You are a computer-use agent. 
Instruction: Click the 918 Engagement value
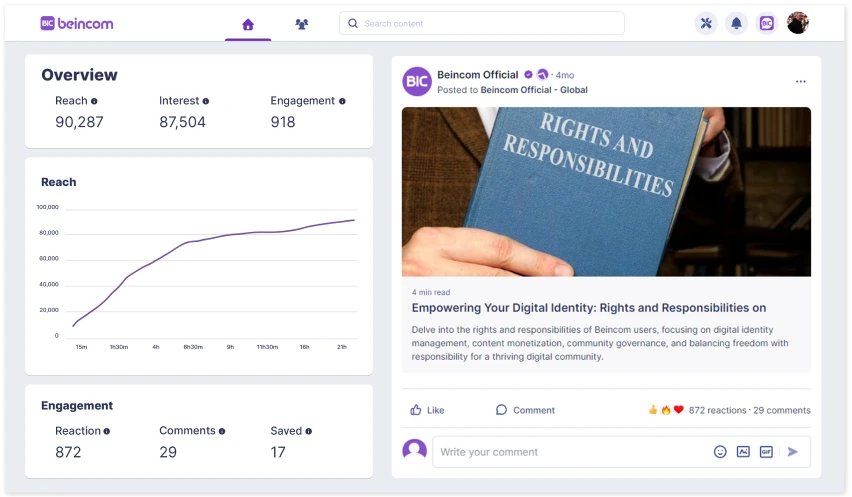coord(283,122)
